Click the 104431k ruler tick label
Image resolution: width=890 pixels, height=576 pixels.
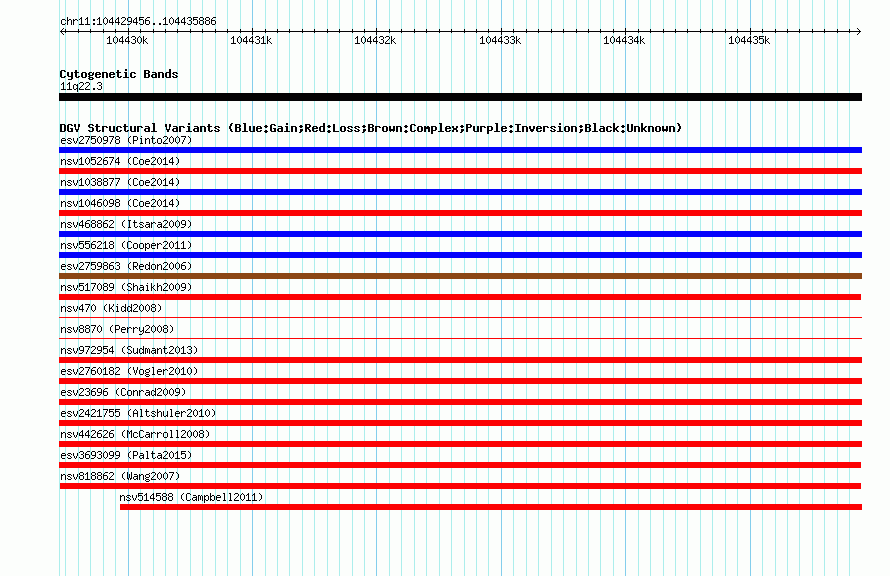tap(251, 40)
